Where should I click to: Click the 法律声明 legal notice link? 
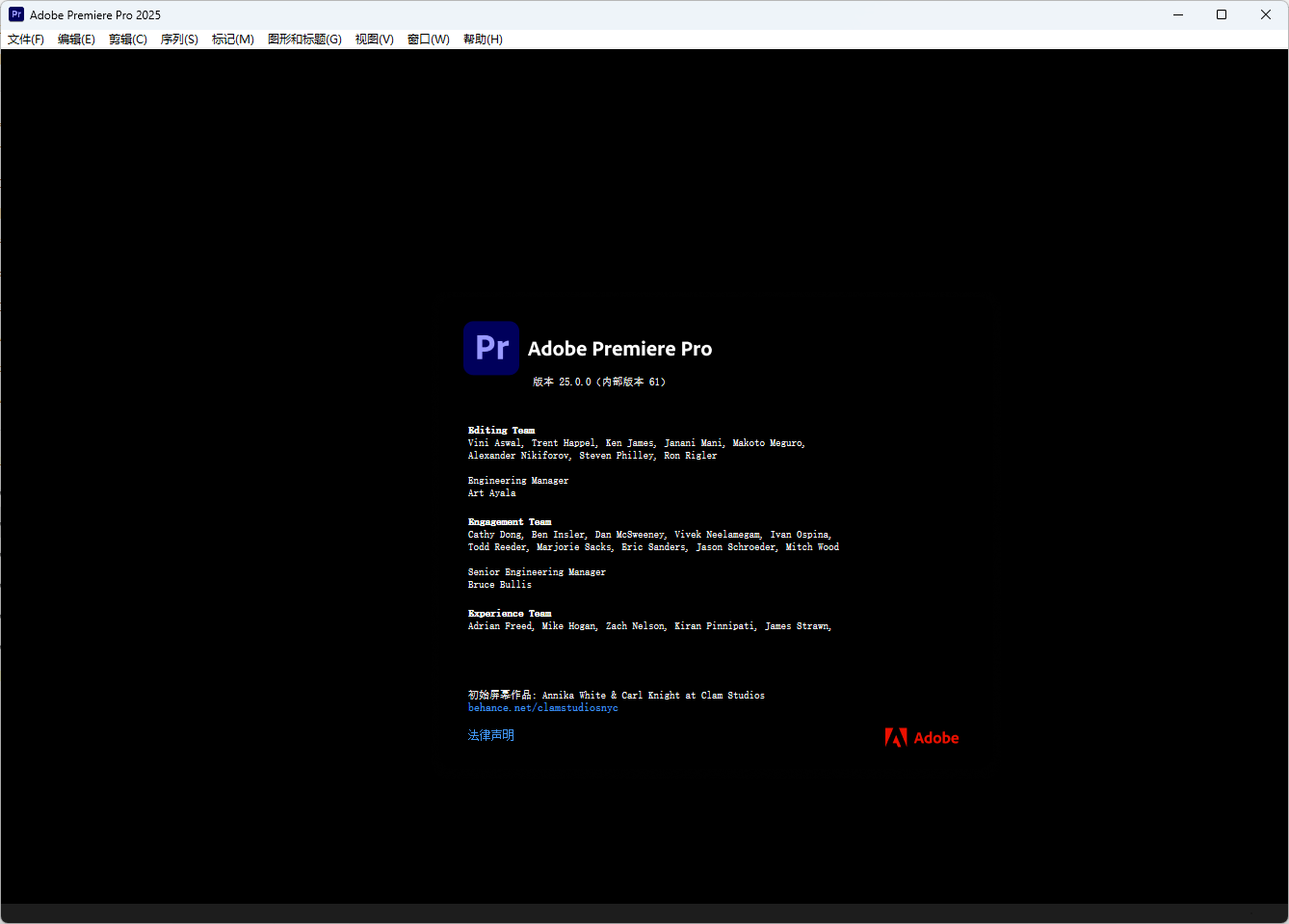[x=491, y=735]
